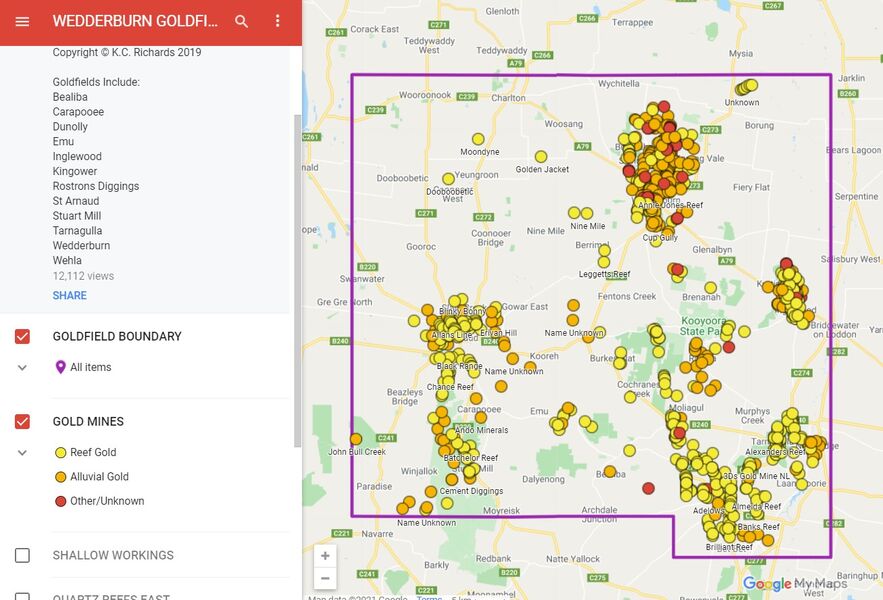Click the orange Alluvial Gold legend circle

(60, 477)
